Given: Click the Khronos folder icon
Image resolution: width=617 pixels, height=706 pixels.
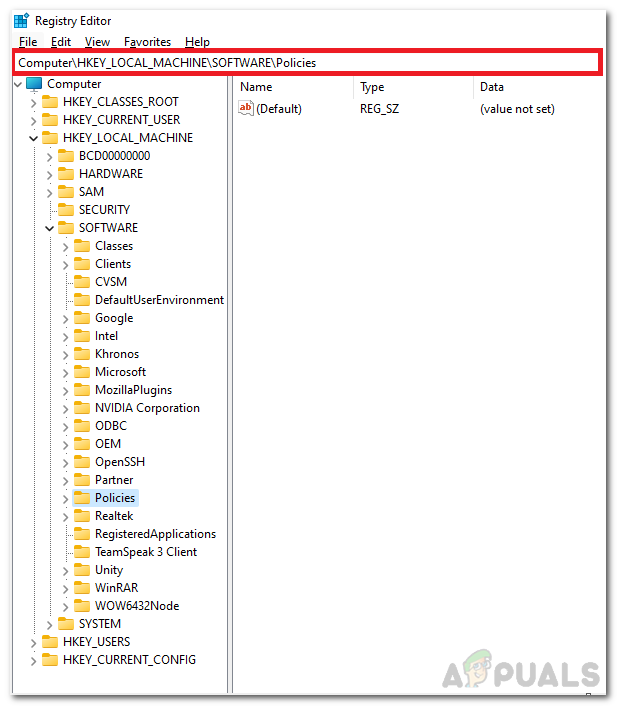Looking at the screenshot, I should tap(82, 354).
